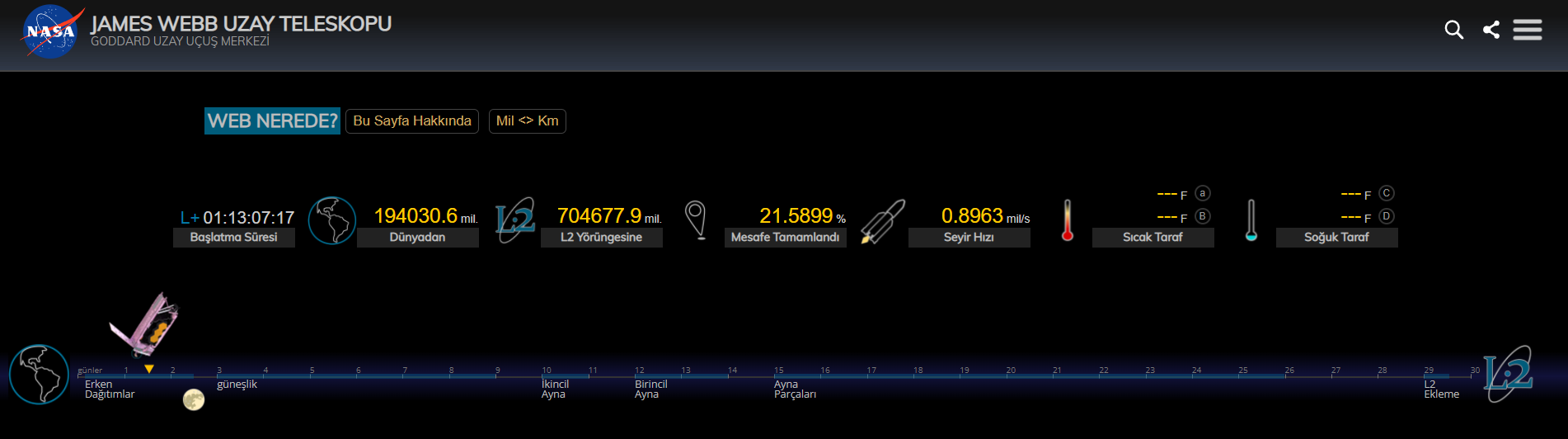Click day 5 on the timeline
The image size is (1568, 439).
pos(312,371)
